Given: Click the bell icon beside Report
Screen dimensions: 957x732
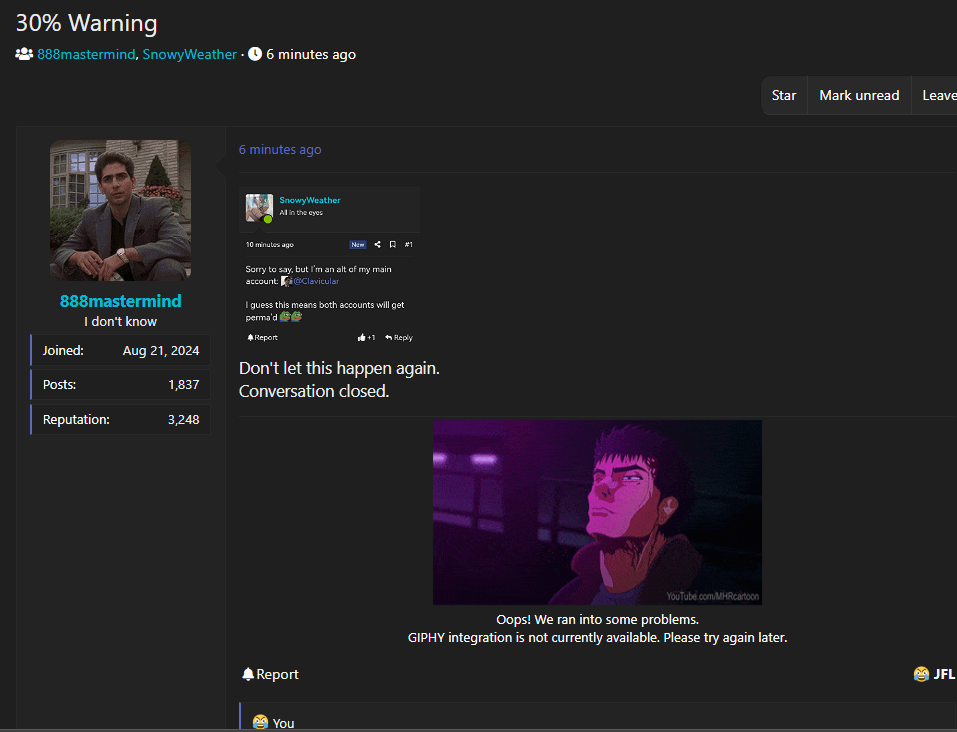Looking at the screenshot, I should 248,674.
